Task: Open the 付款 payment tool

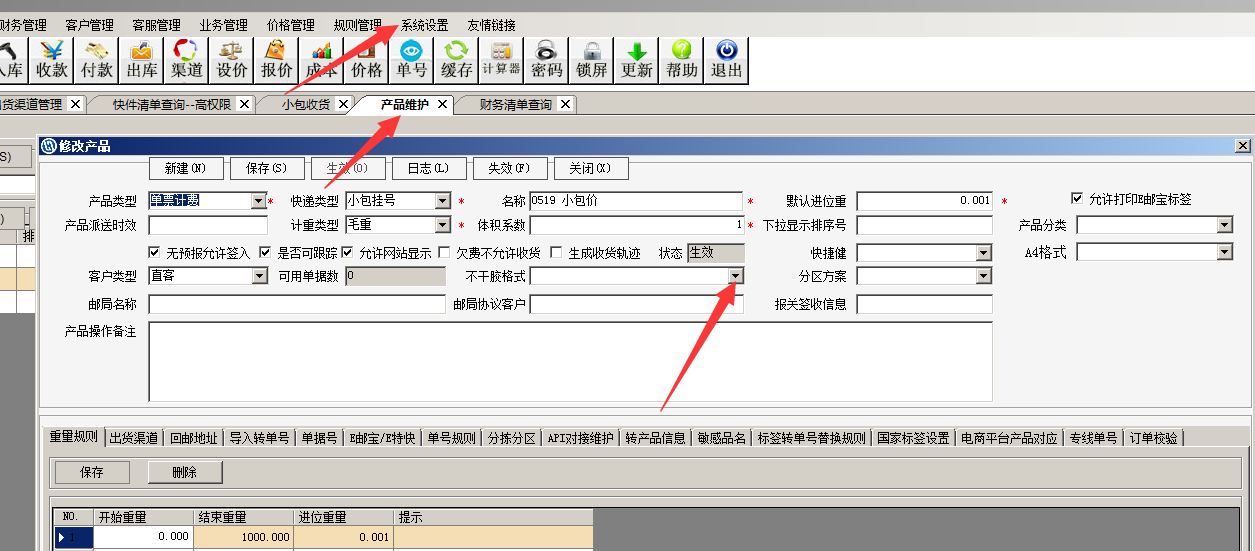Action: (97, 59)
